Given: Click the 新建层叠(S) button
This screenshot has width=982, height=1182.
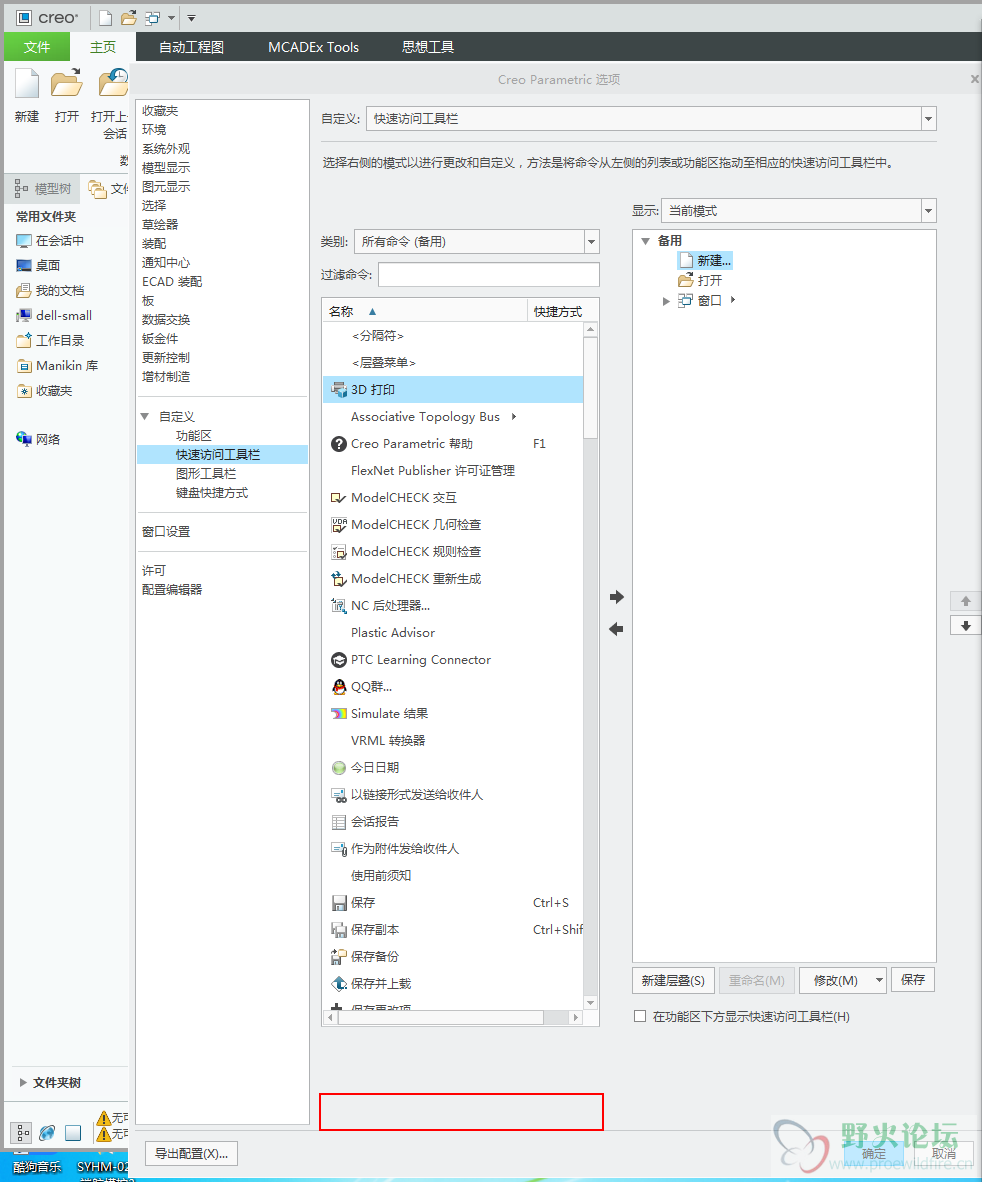Looking at the screenshot, I should (x=673, y=980).
